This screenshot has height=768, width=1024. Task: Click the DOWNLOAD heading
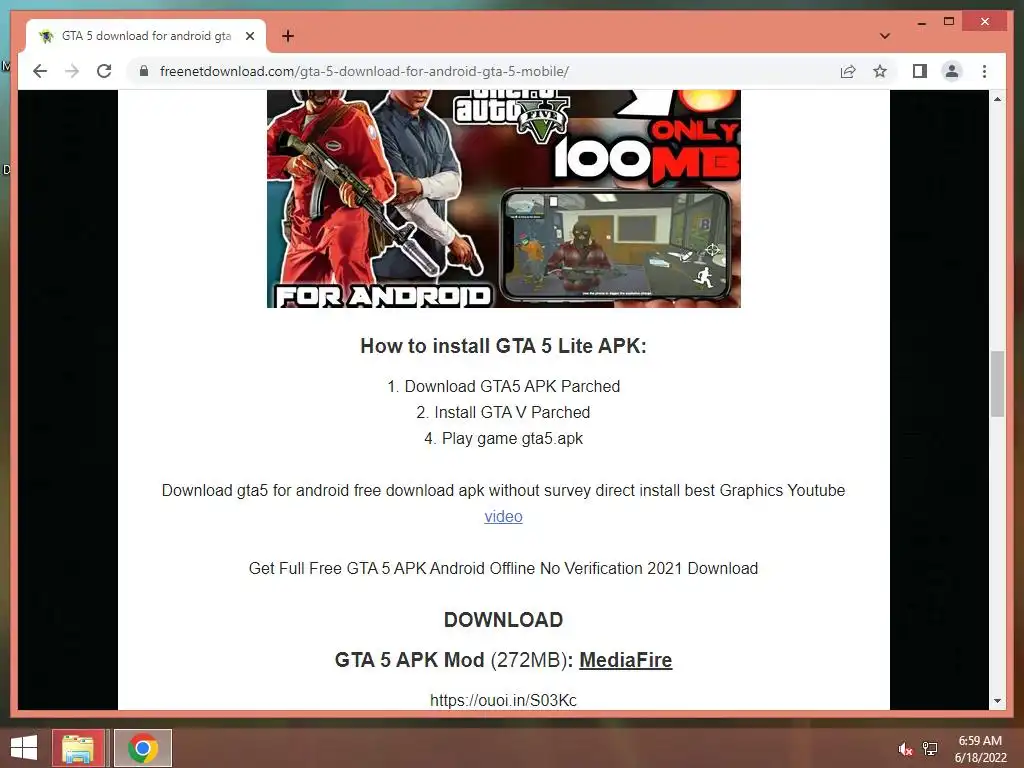pyautogui.click(x=503, y=620)
